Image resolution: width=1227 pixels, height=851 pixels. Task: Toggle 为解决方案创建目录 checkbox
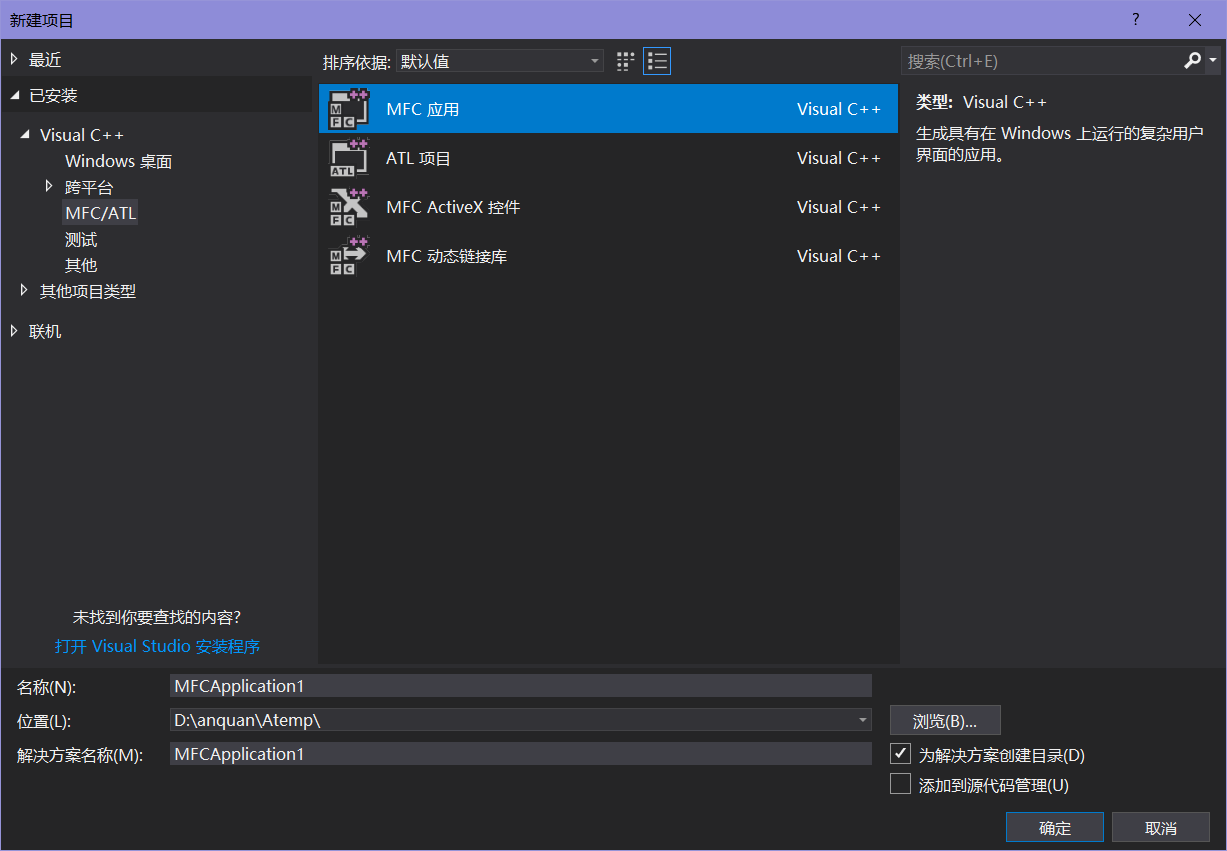pos(900,753)
